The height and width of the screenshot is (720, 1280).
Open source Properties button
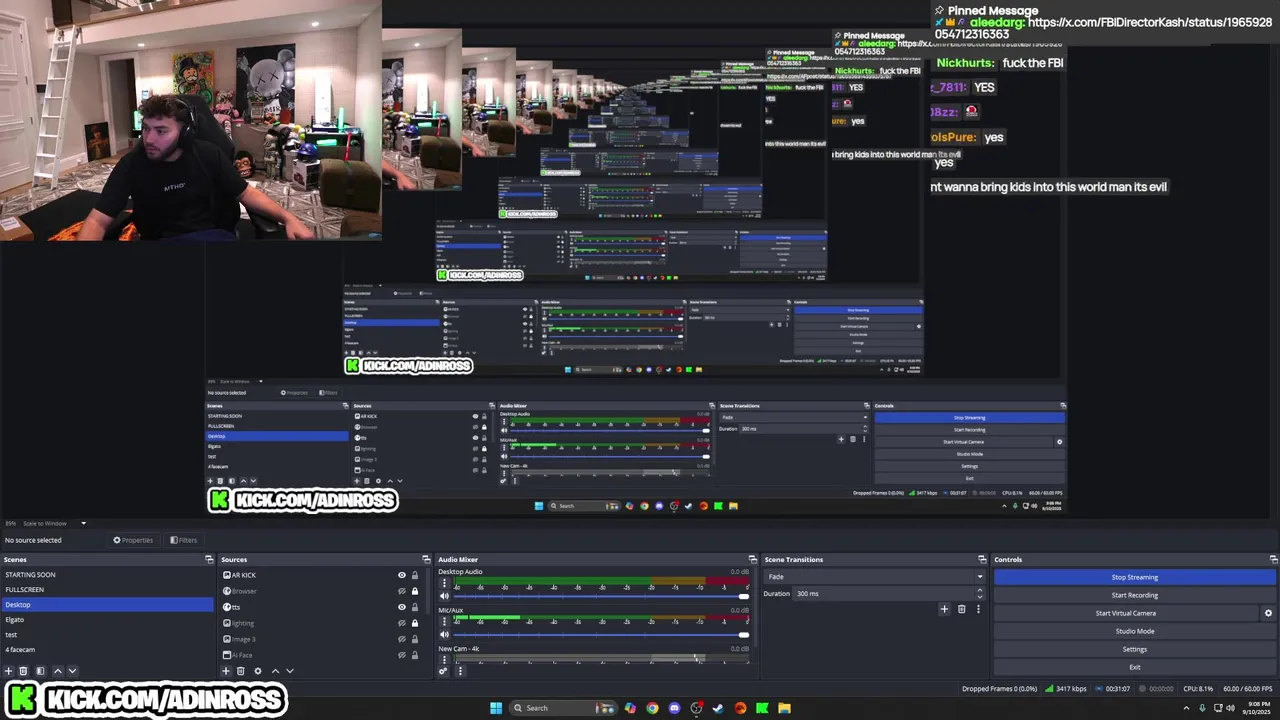[133, 540]
